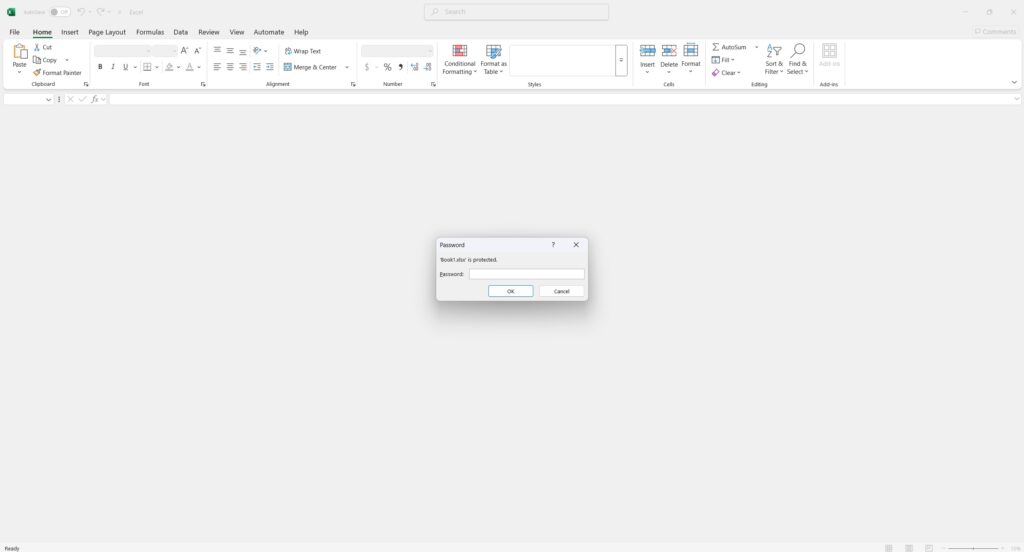Screen dimensions: 1024x552
Task: Open Sort & Filter icon
Action: pyautogui.click(x=774, y=51)
